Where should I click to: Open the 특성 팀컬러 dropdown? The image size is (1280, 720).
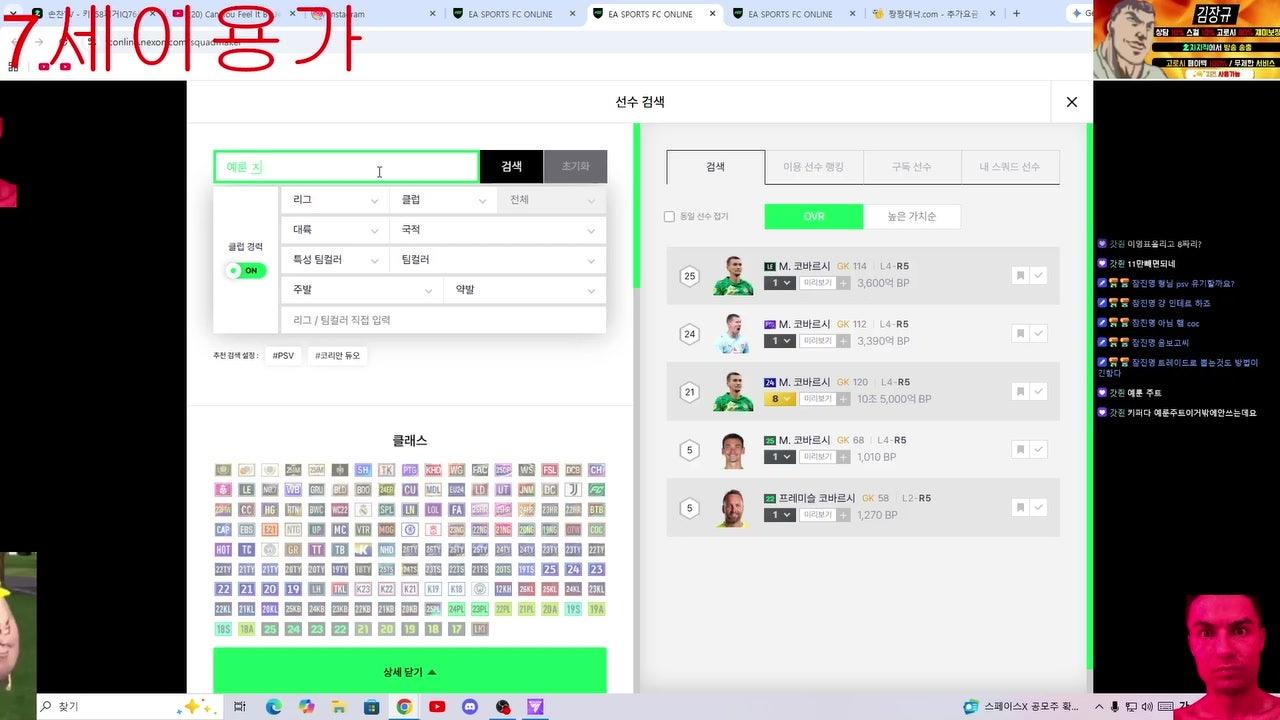(335, 260)
